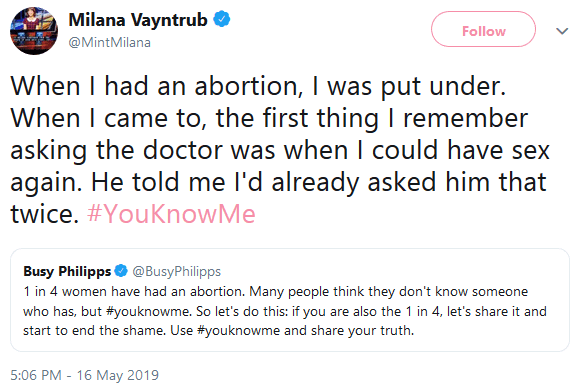Open the @MintMilana handle link
Viewport: 572px width, 392px height.
(109, 43)
